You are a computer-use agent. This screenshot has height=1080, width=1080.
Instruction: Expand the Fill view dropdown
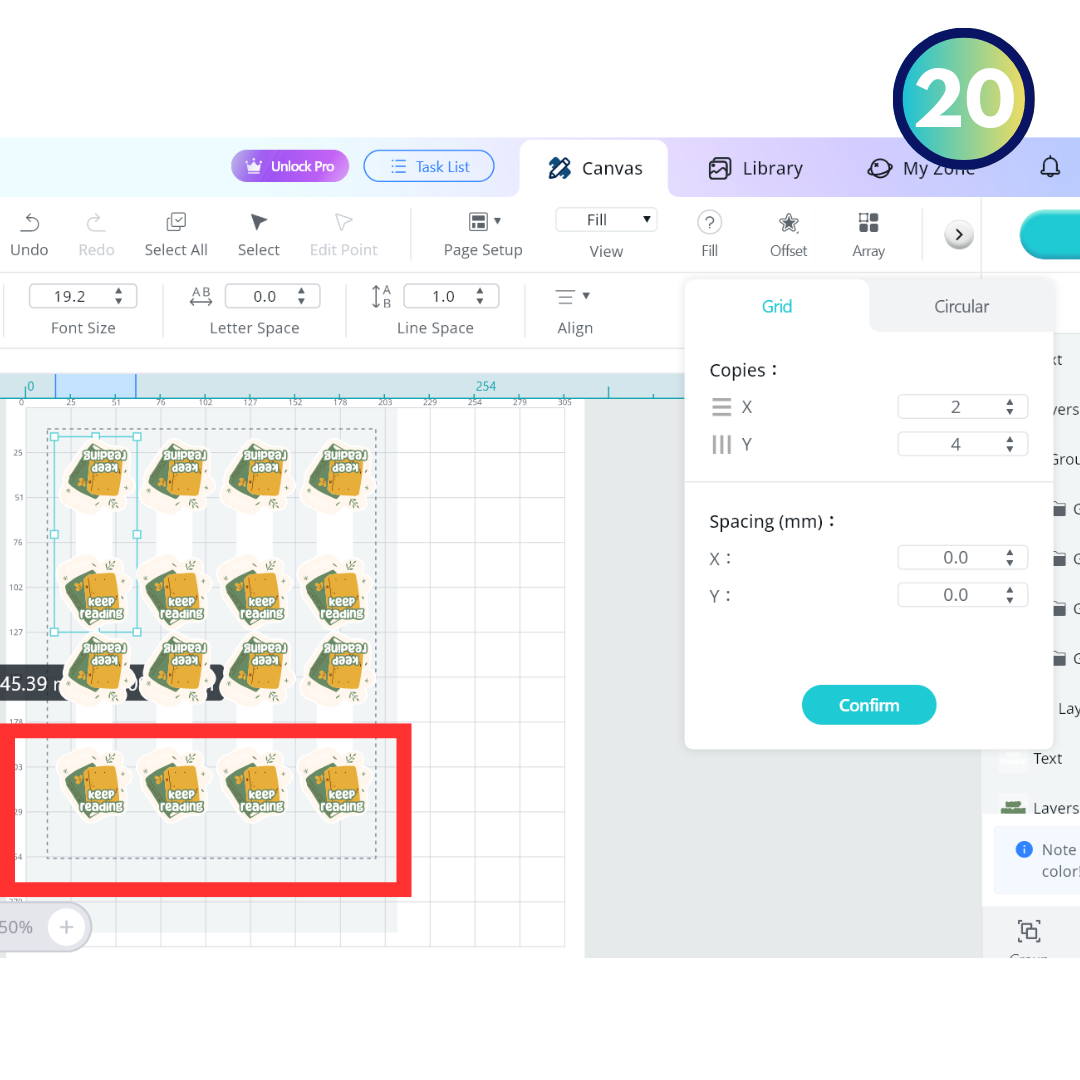click(x=606, y=220)
